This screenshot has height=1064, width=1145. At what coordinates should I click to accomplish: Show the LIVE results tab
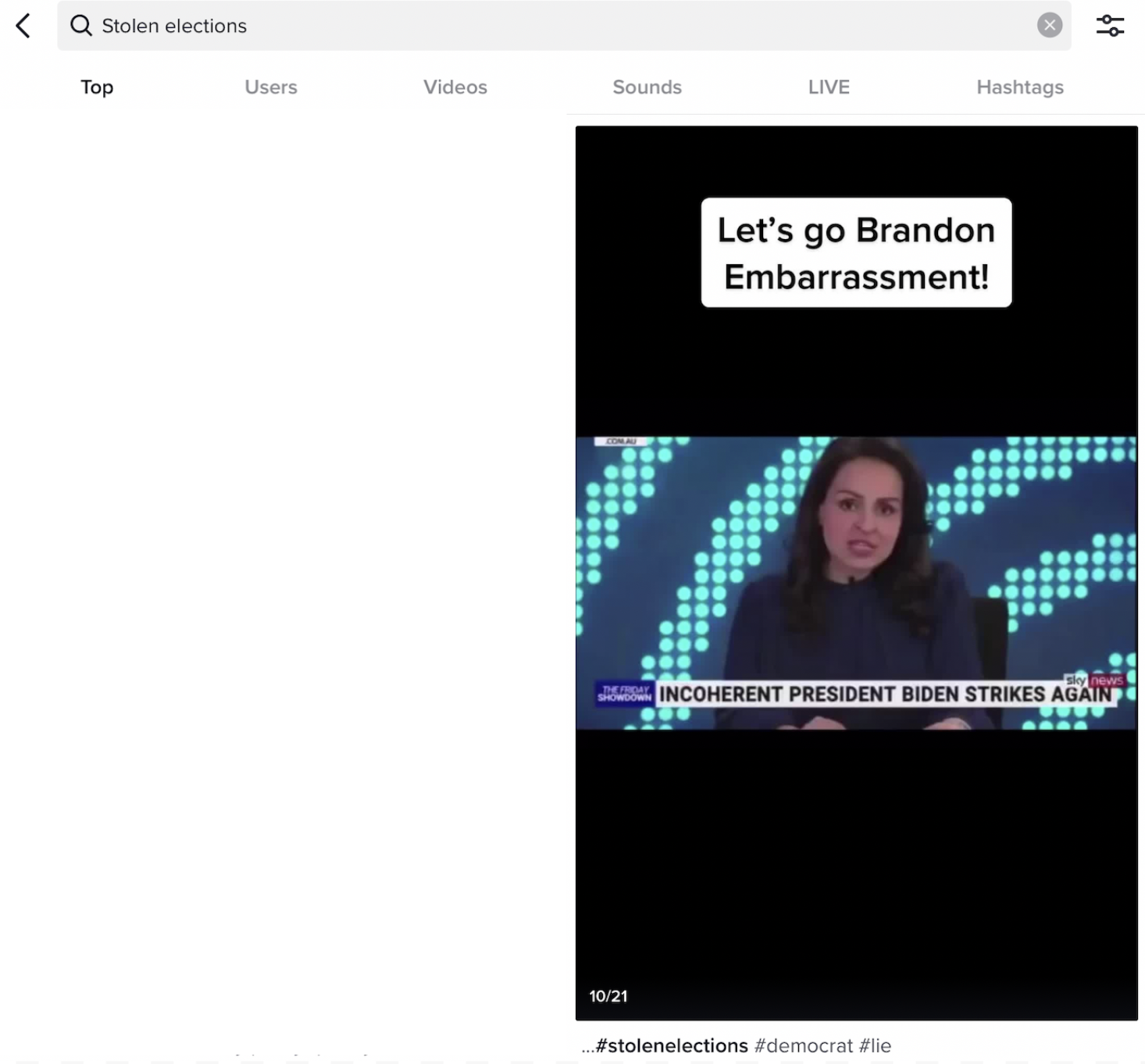tap(828, 87)
